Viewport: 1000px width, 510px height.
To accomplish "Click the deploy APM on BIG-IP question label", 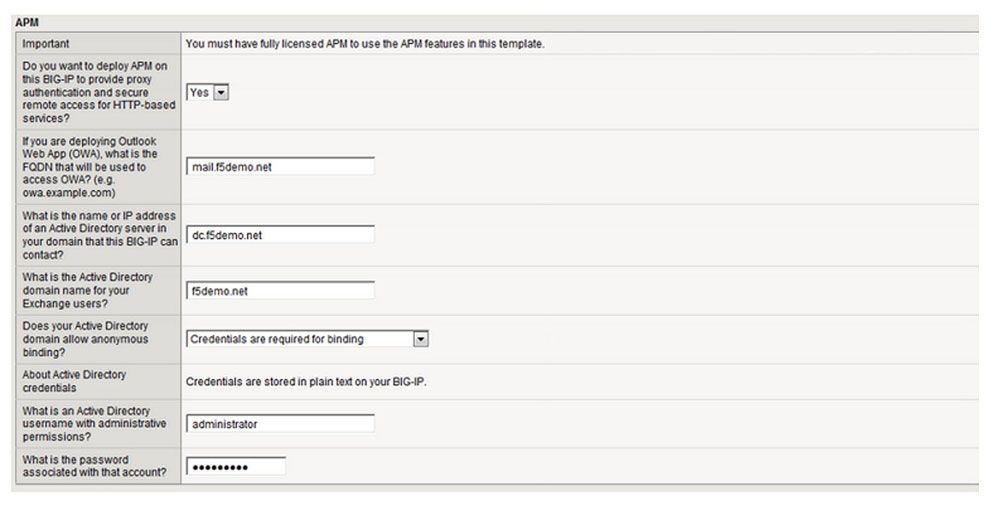I will tap(98, 92).
